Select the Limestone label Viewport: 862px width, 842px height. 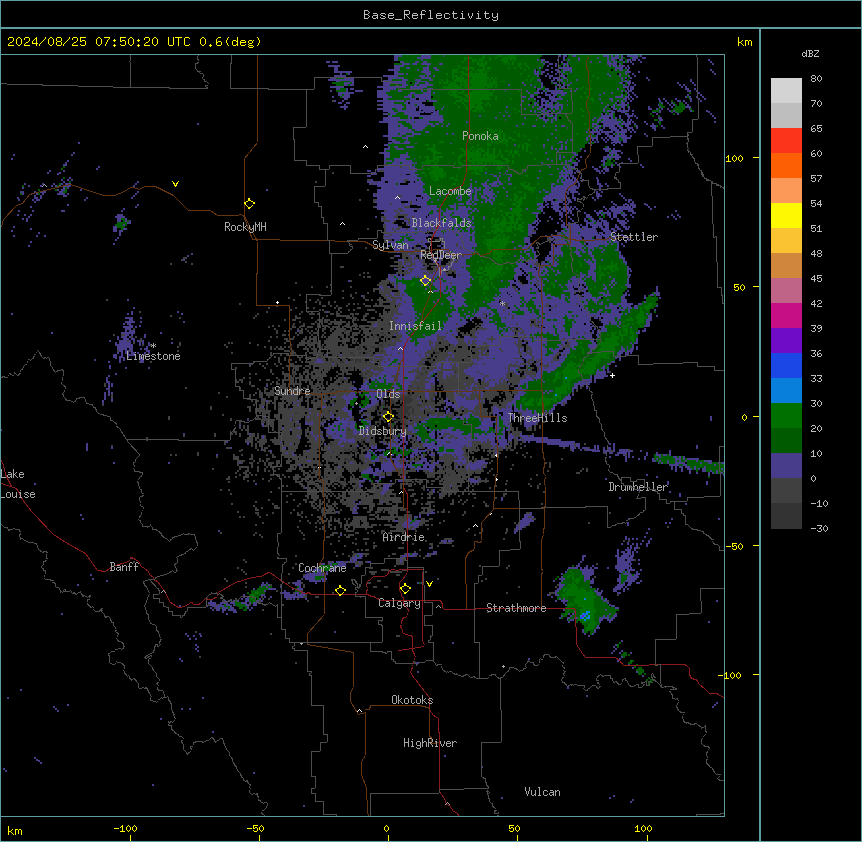tap(153, 356)
